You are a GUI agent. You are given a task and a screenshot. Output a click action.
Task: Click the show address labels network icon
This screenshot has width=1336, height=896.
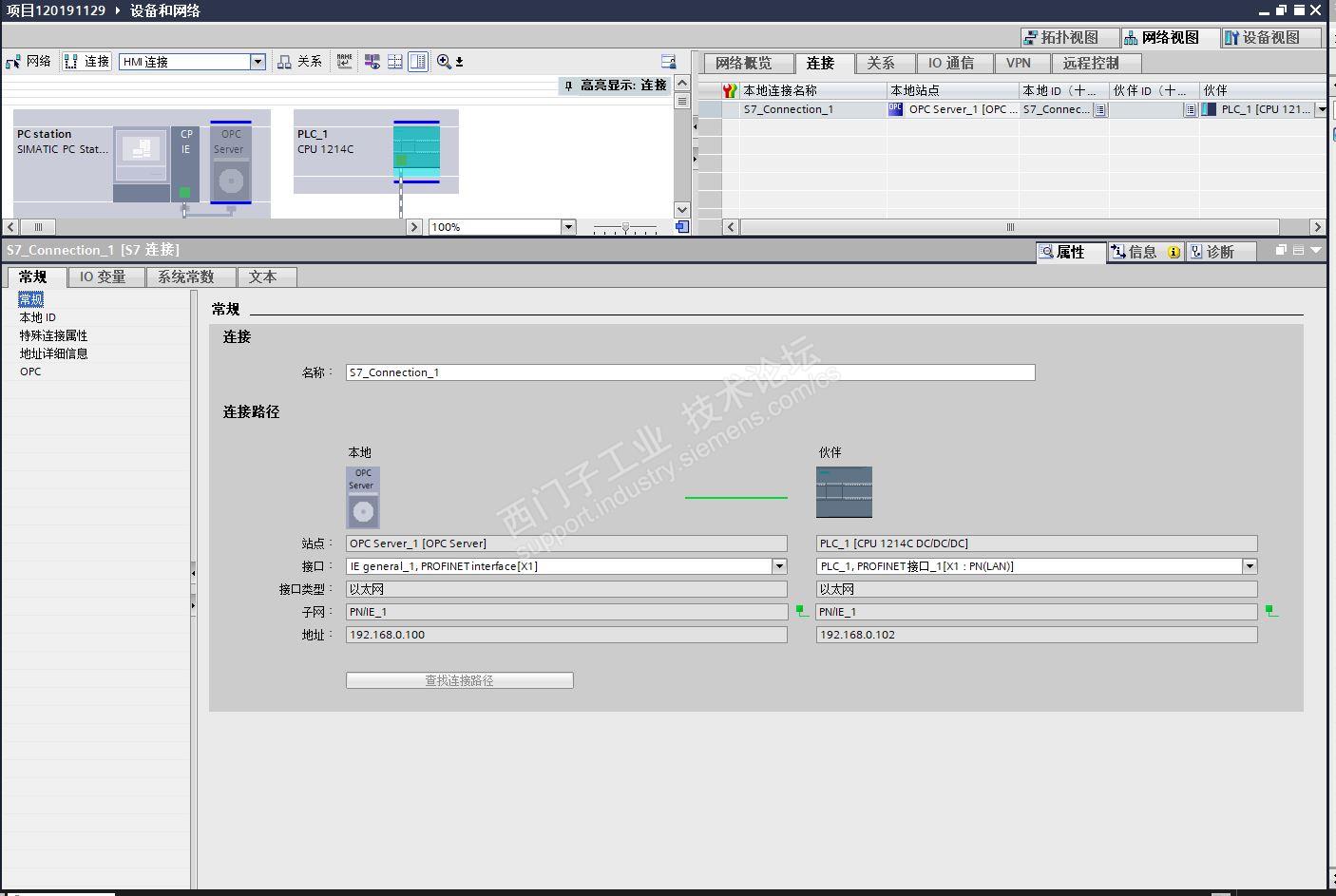[372, 62]
